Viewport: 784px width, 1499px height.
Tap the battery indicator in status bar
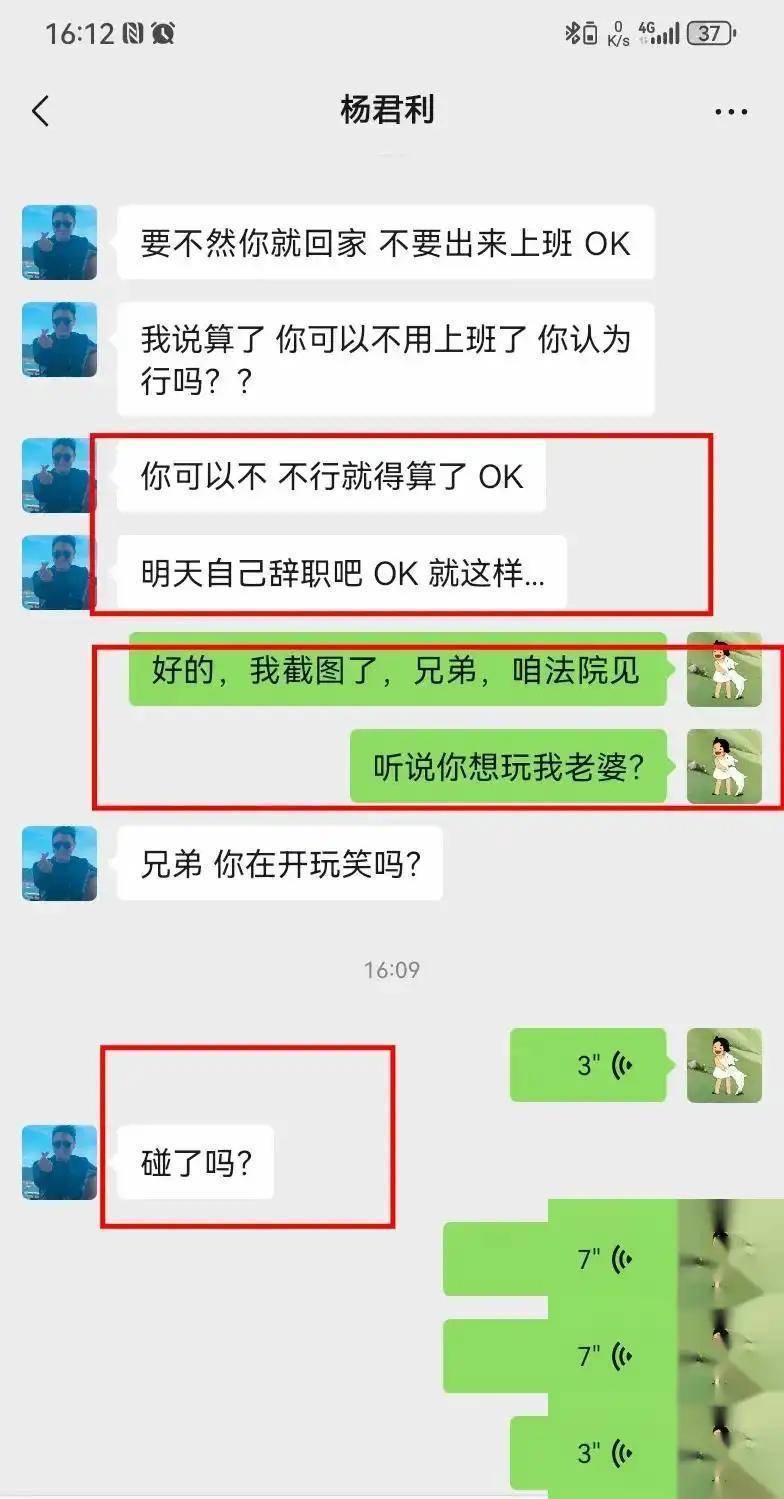coord(712,33)
